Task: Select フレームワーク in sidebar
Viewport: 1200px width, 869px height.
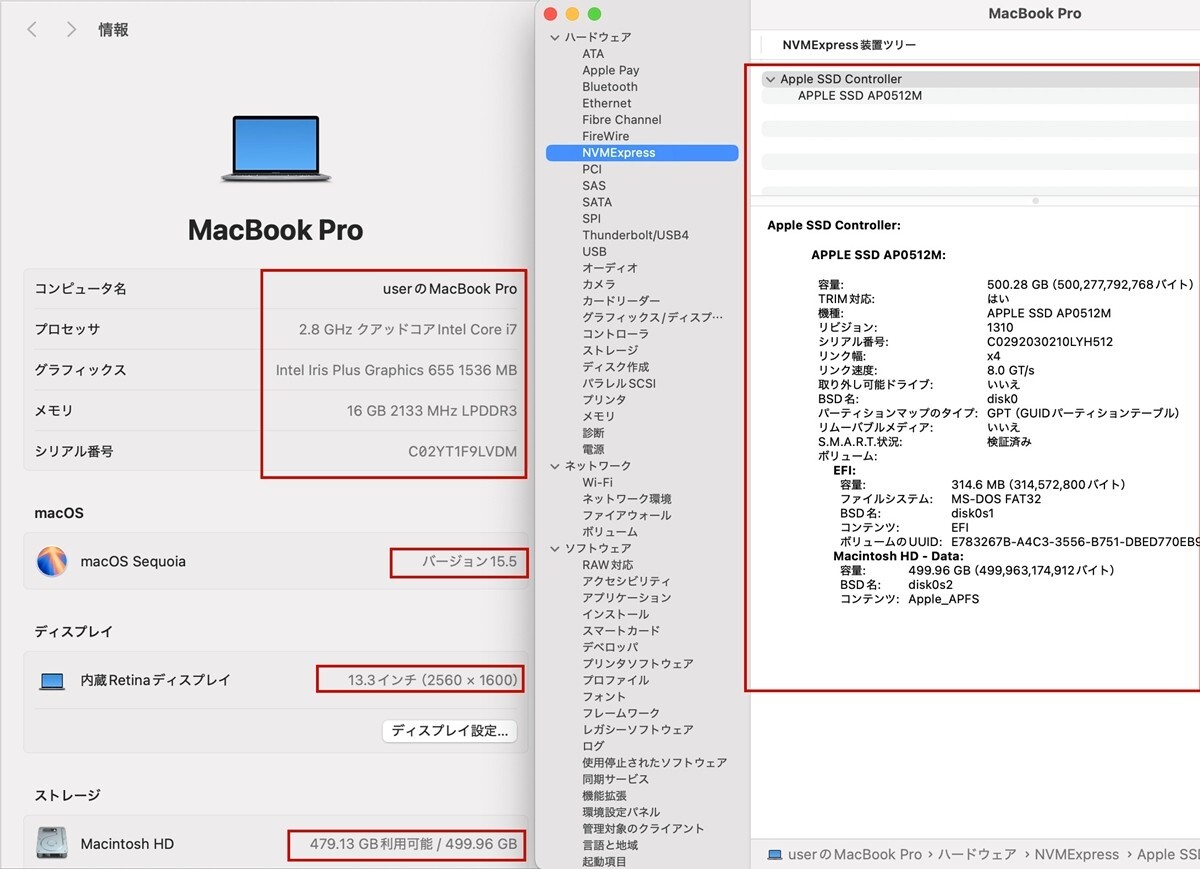Action: pyautogui.click(x=621, y=713)
